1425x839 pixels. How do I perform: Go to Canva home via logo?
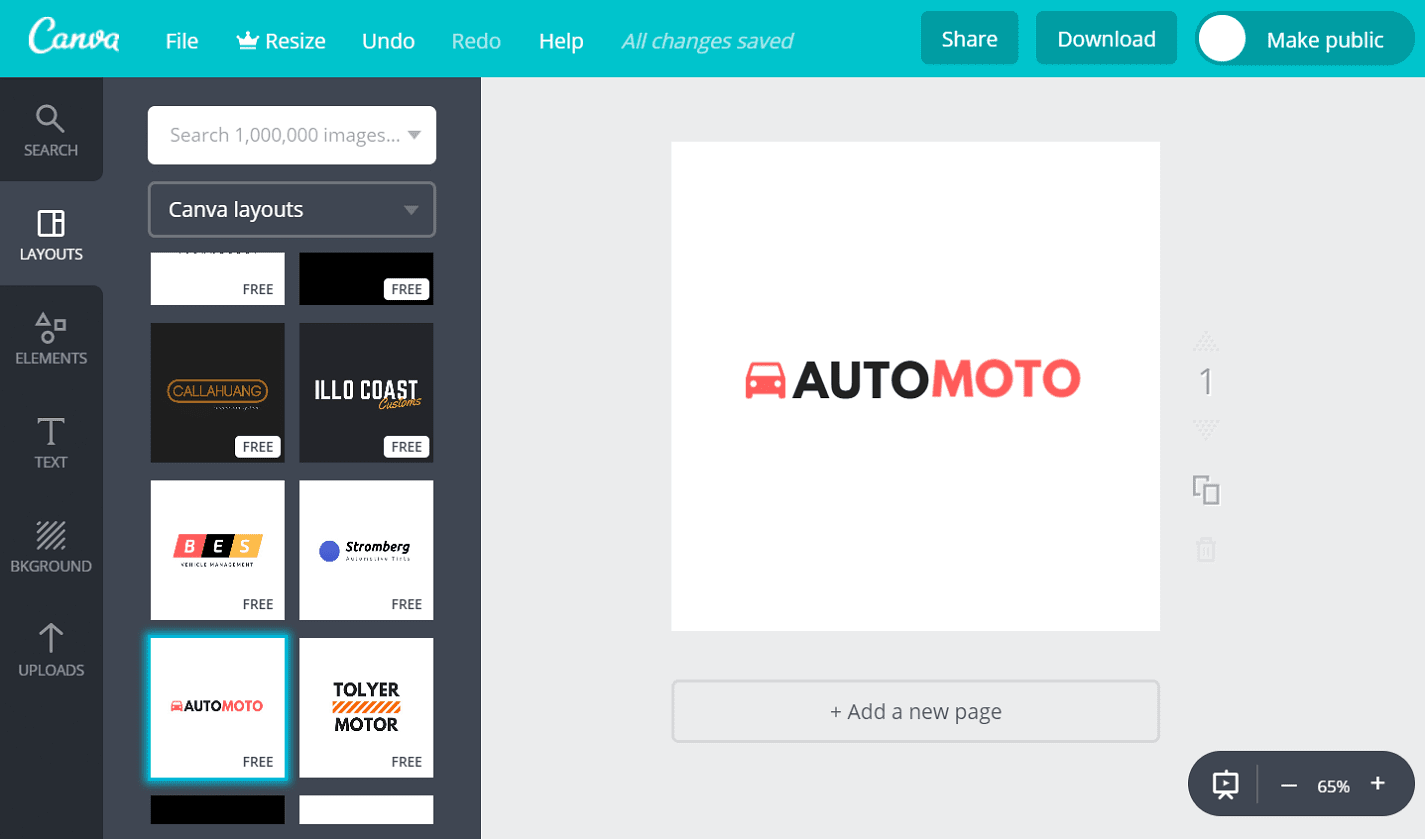[74, 39]
